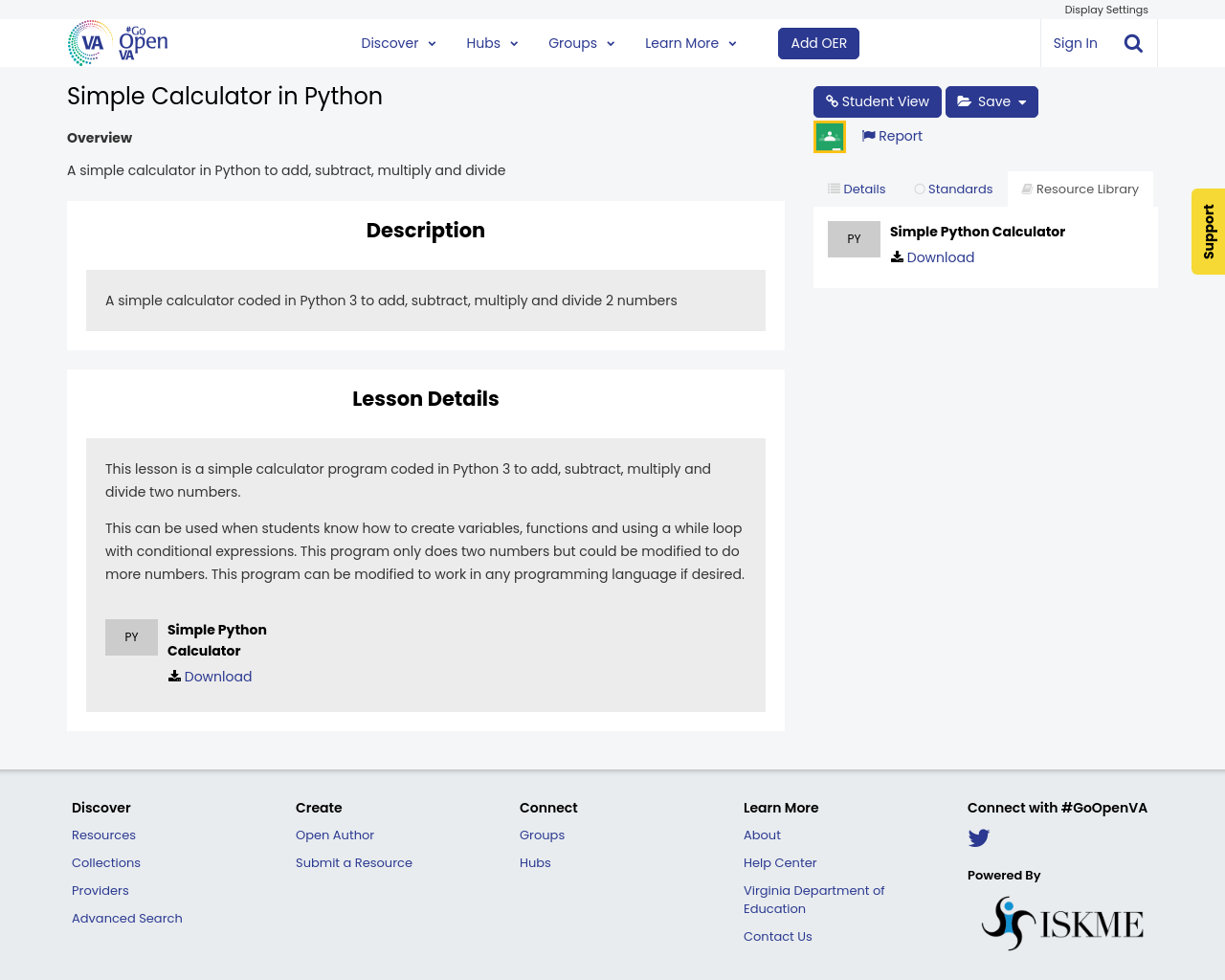The width and height of the screenshot is (1225, 980).
Task: Click the search magnifier icon
Action: click(x=1133, y=43)
